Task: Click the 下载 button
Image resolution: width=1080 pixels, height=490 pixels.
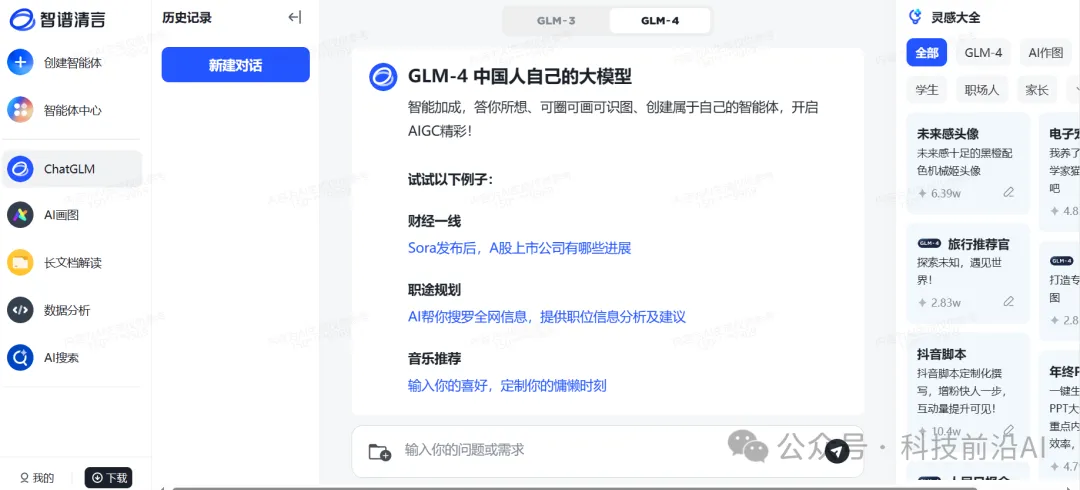Action: (108, 478)
